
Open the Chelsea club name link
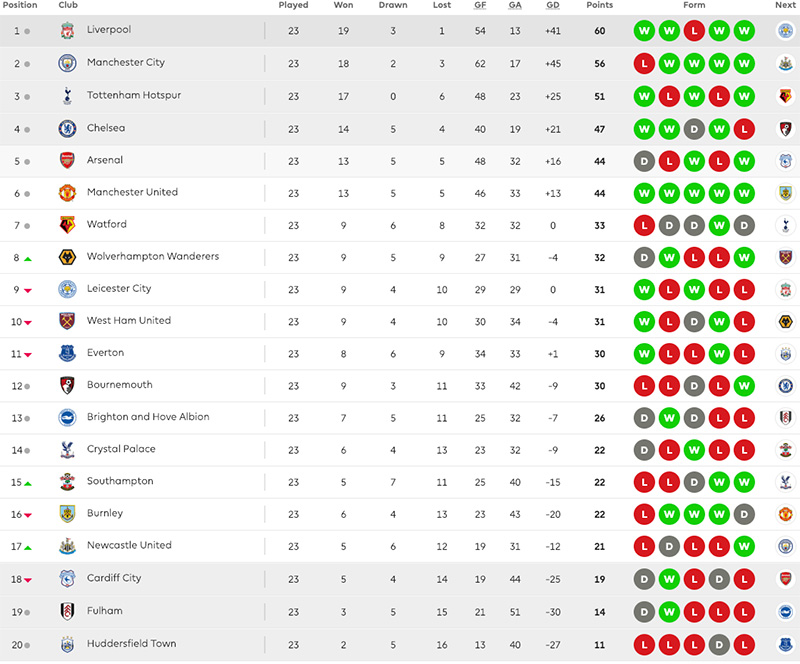106,128
